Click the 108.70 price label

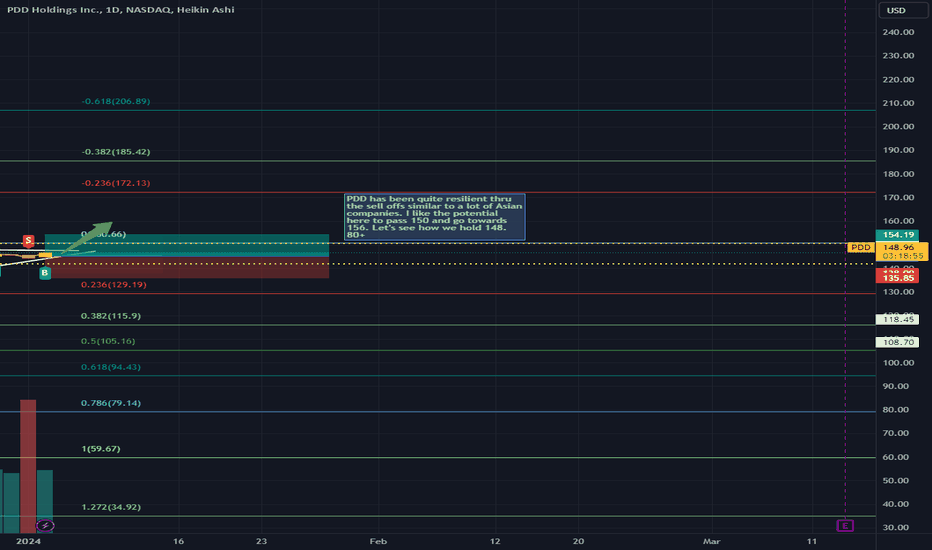898,342
